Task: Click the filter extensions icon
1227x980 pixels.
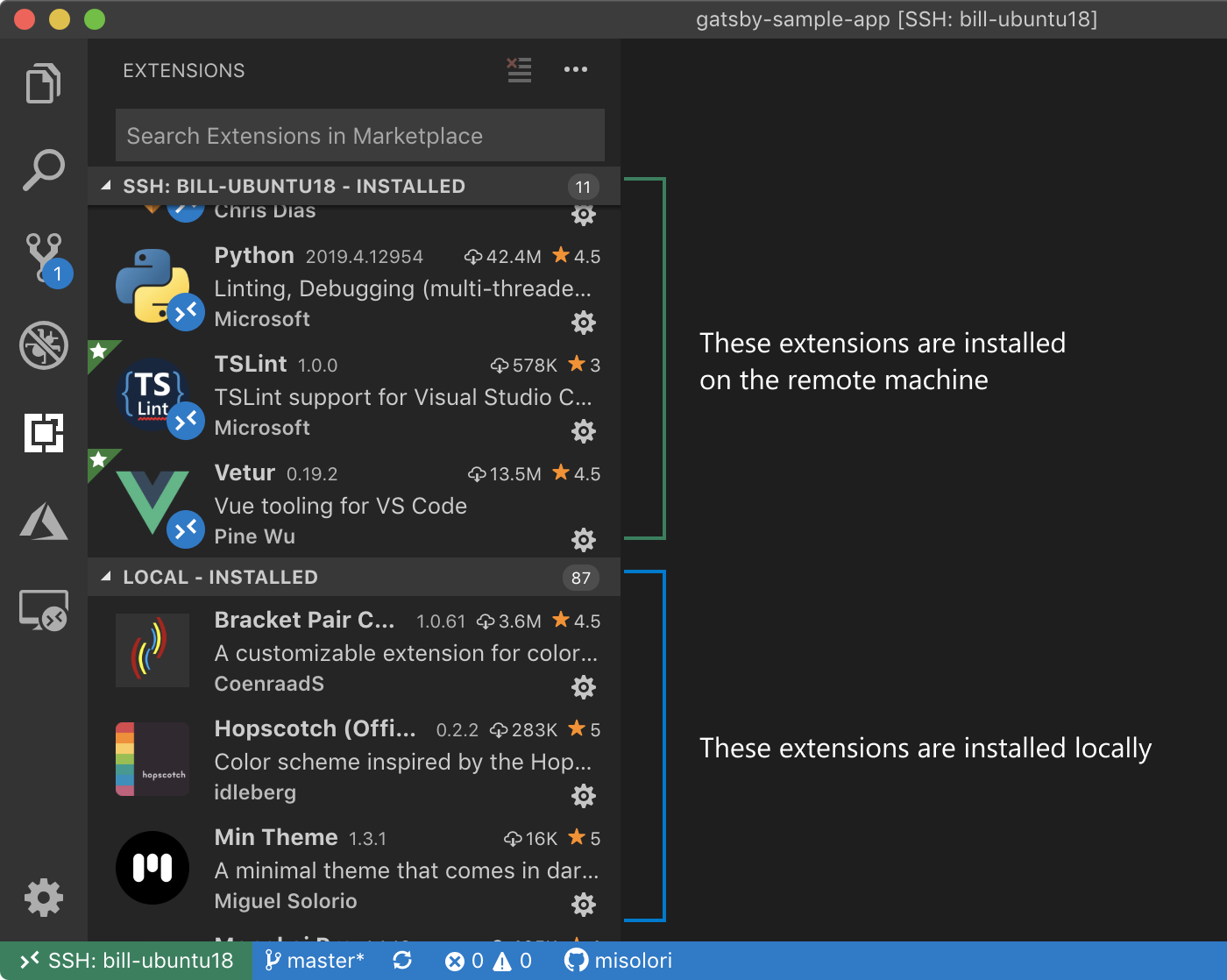Action: (519, 70)
